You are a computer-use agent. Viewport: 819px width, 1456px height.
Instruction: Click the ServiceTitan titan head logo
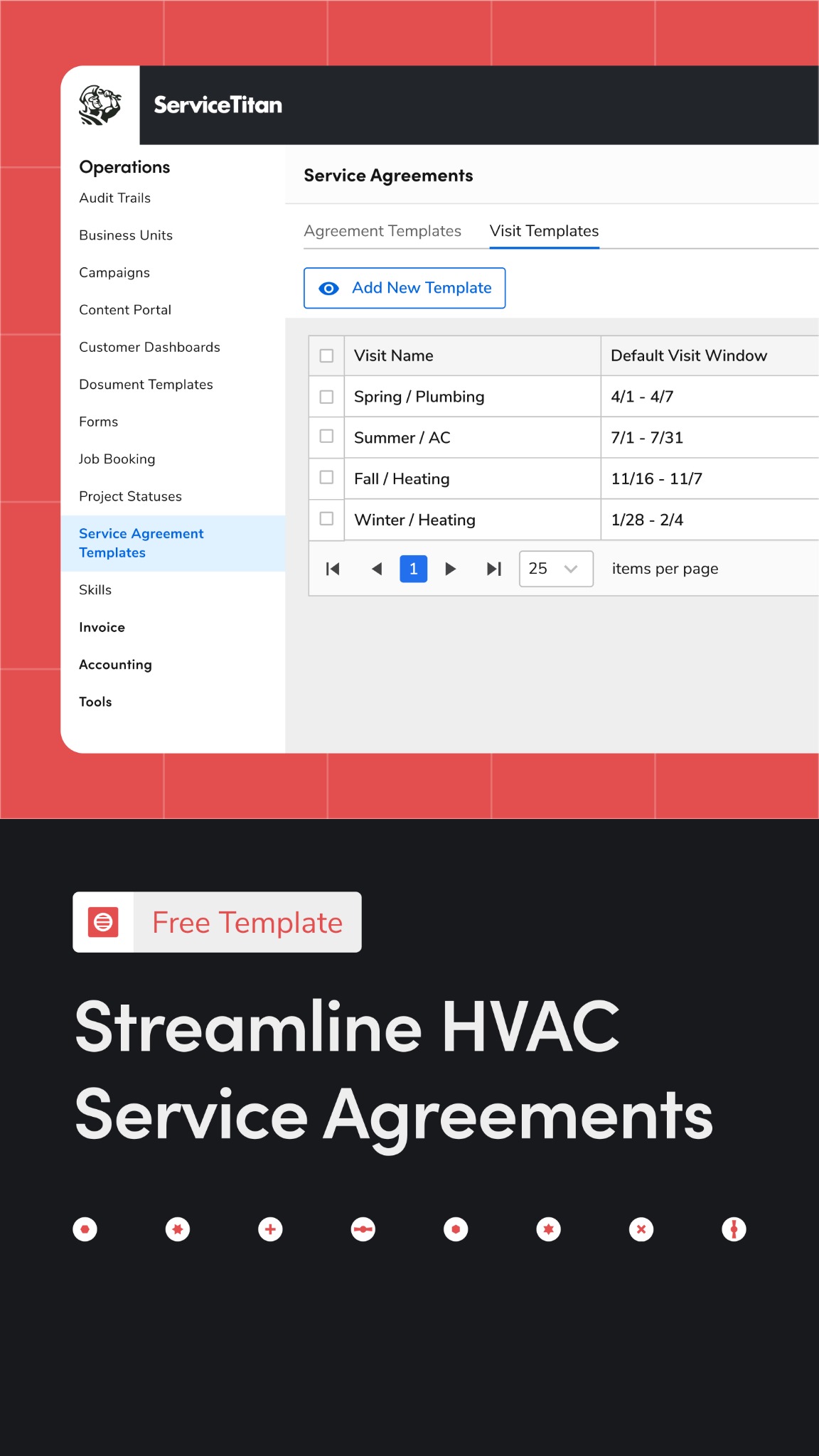(100, 105)
